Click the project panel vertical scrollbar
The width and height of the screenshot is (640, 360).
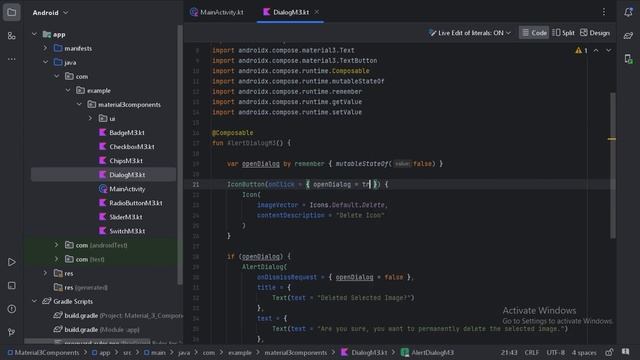(x=180, y=155)
